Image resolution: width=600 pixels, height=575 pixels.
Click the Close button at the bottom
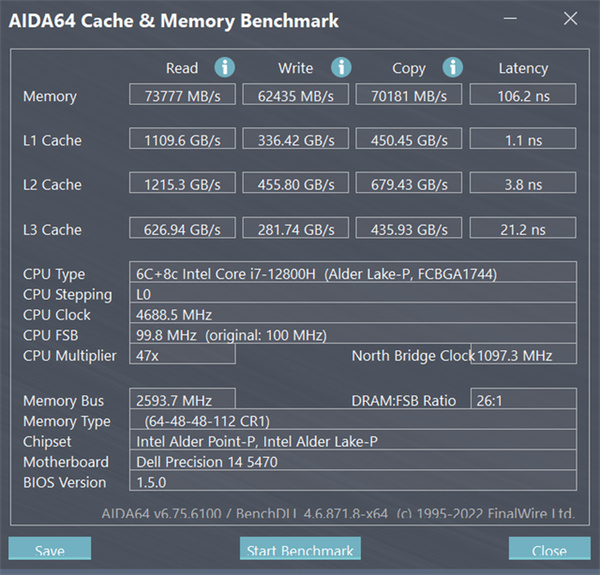point(549,550)
